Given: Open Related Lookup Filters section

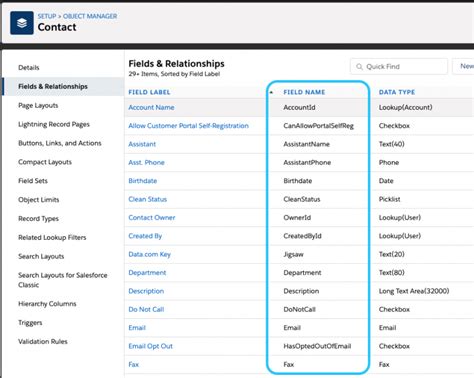Looking at the screenshot, I should [x=52, y=238].
